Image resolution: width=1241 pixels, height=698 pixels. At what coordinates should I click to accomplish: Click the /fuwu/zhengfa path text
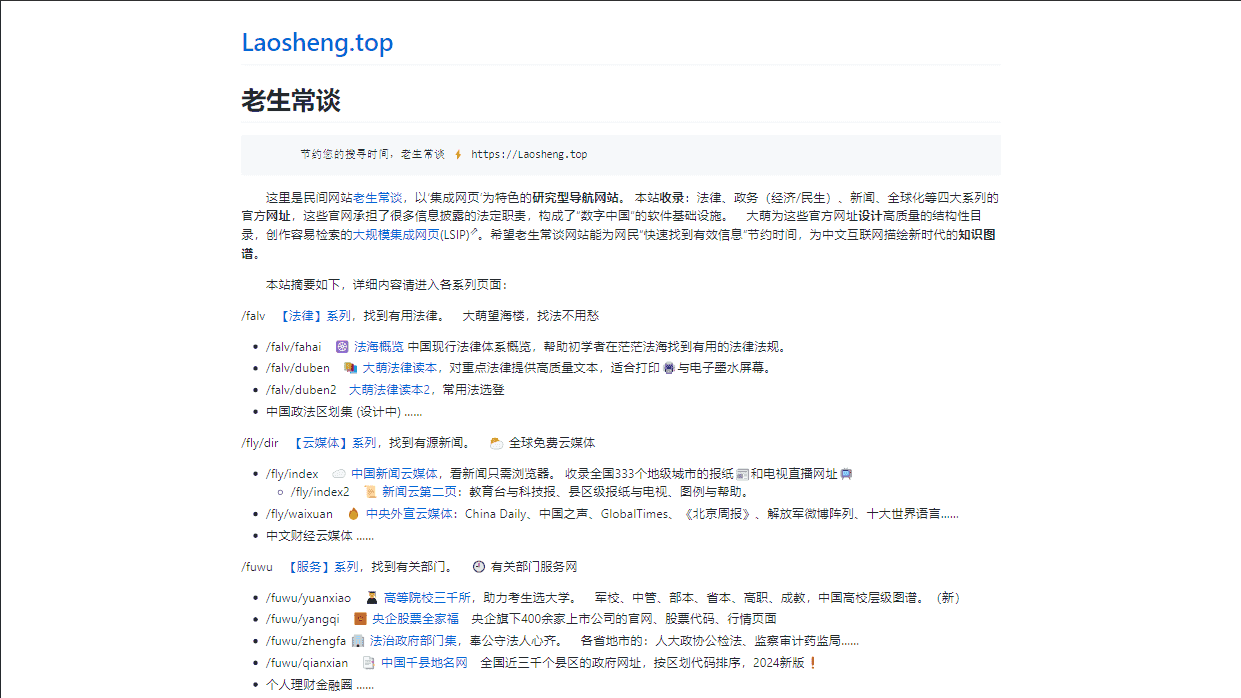(x=306, y=641)
